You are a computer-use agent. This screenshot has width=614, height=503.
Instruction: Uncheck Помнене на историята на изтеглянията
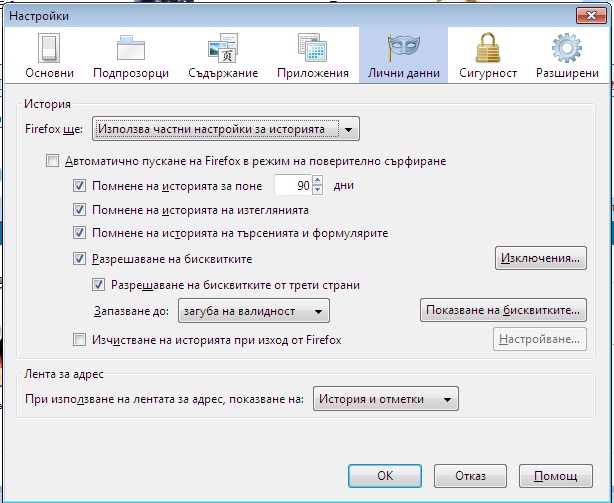[79, 210]
